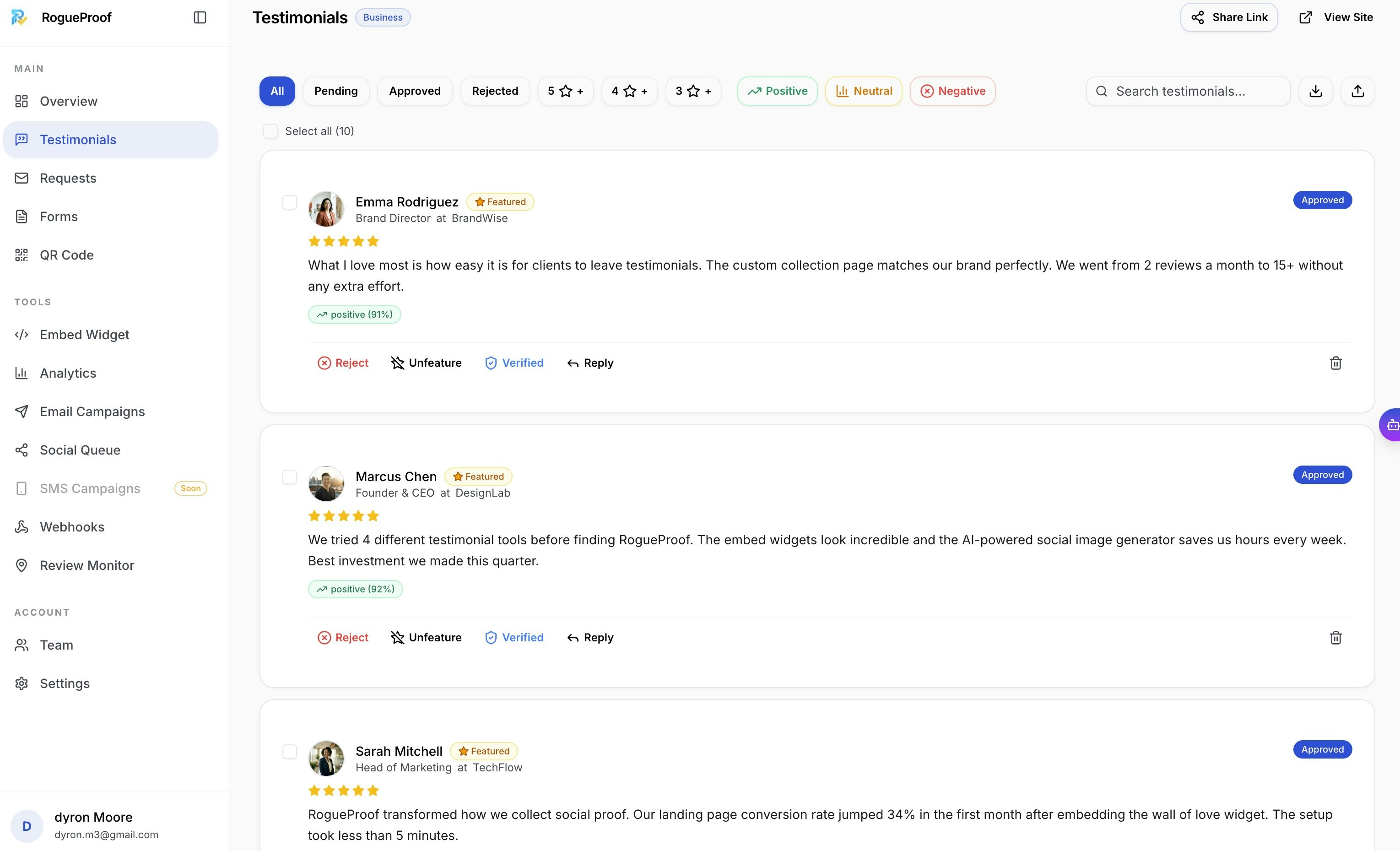Click the Settings gear icon
1400x851 pixels.
click(x=22, y=683)
